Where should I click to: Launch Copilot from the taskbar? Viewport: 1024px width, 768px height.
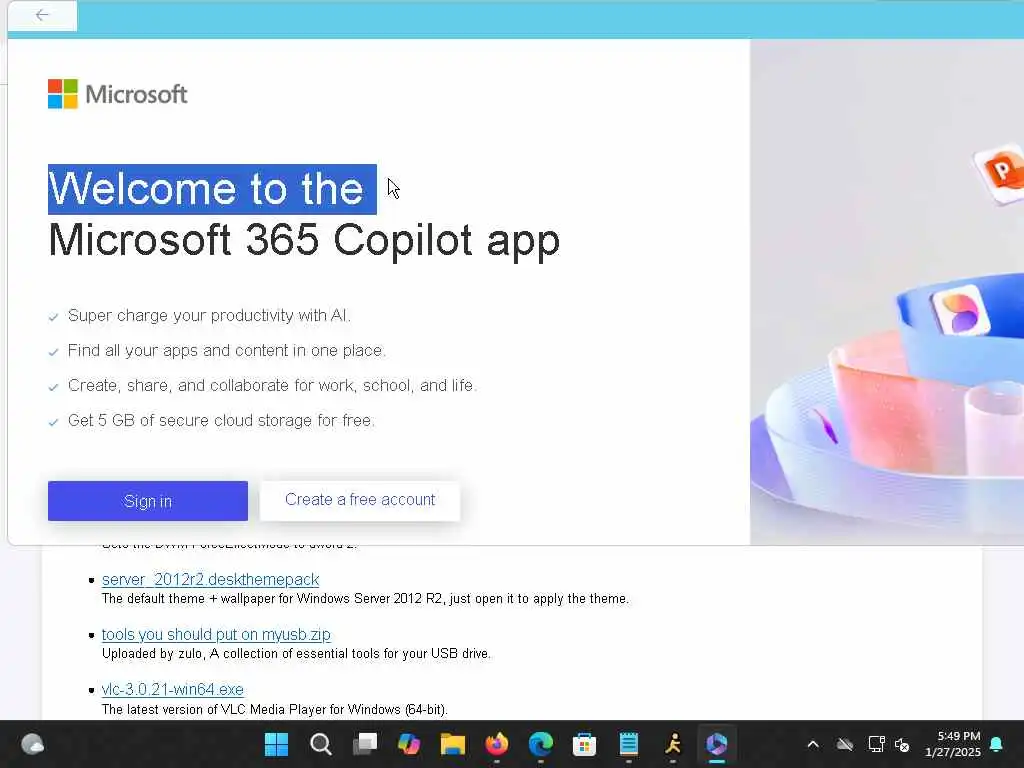point(409,744)
